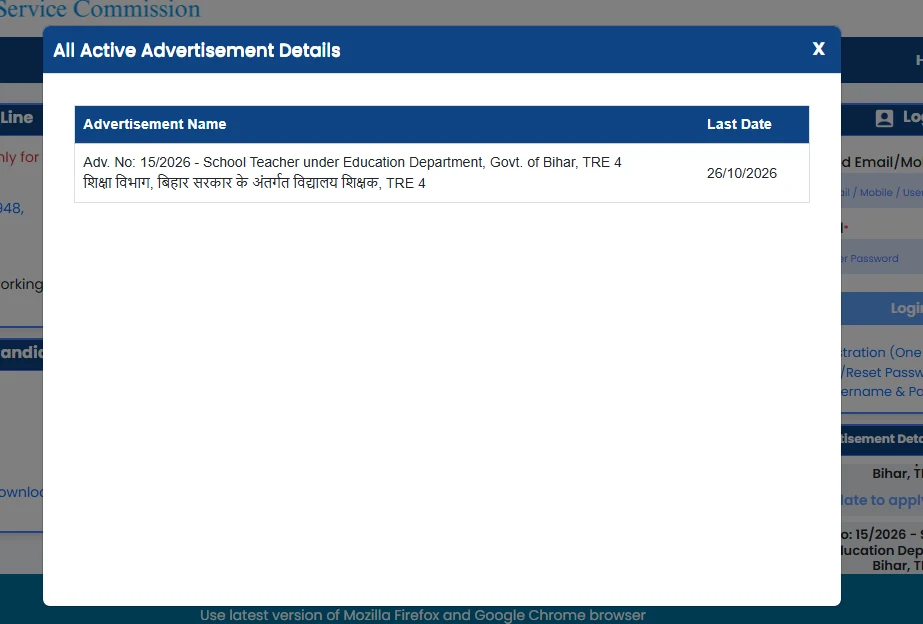Viewport: 923px width, 624px height.
Task: Click the user login icon behind dialog
Action: coord(884,118)
